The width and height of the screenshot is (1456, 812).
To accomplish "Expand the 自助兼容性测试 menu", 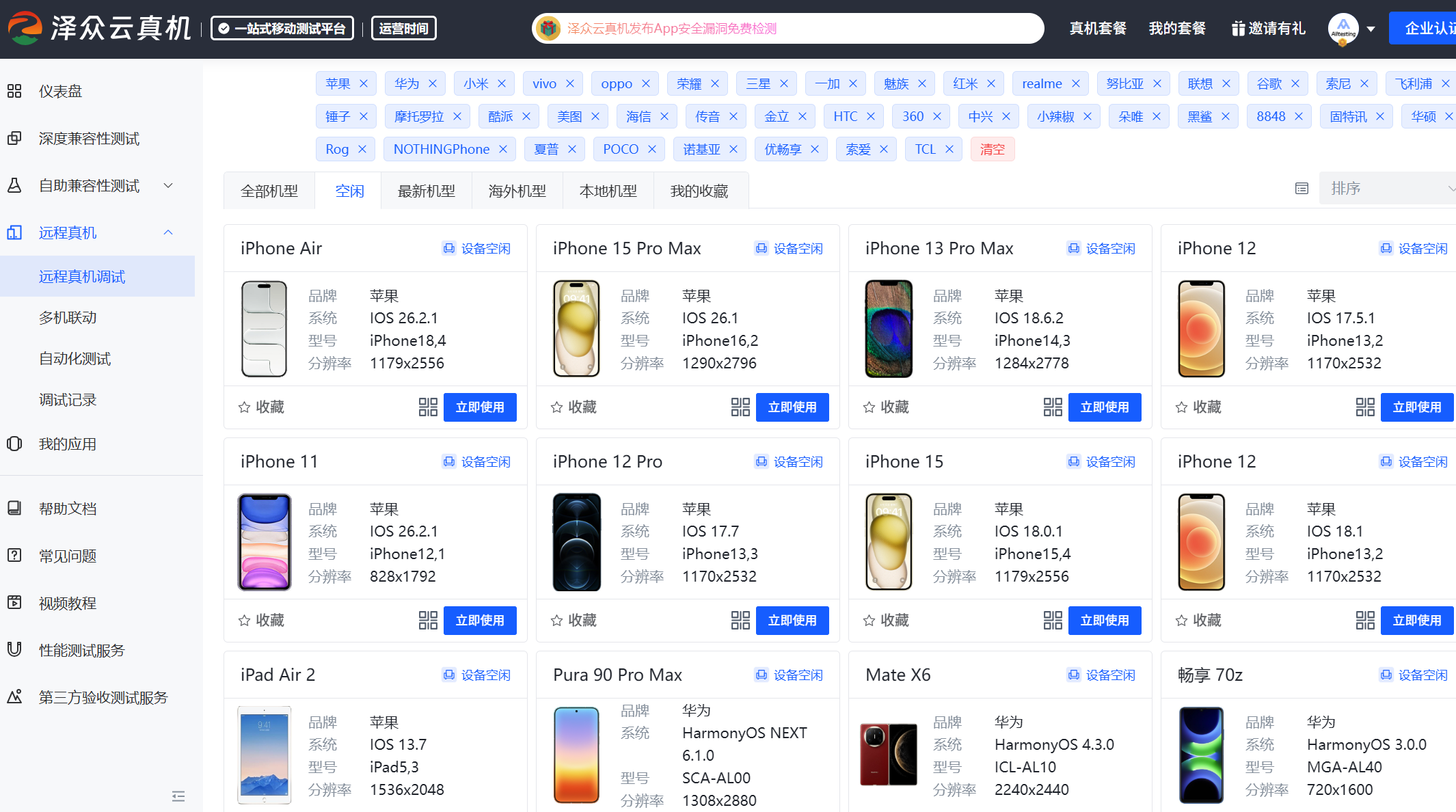I will tap(168, 185).
